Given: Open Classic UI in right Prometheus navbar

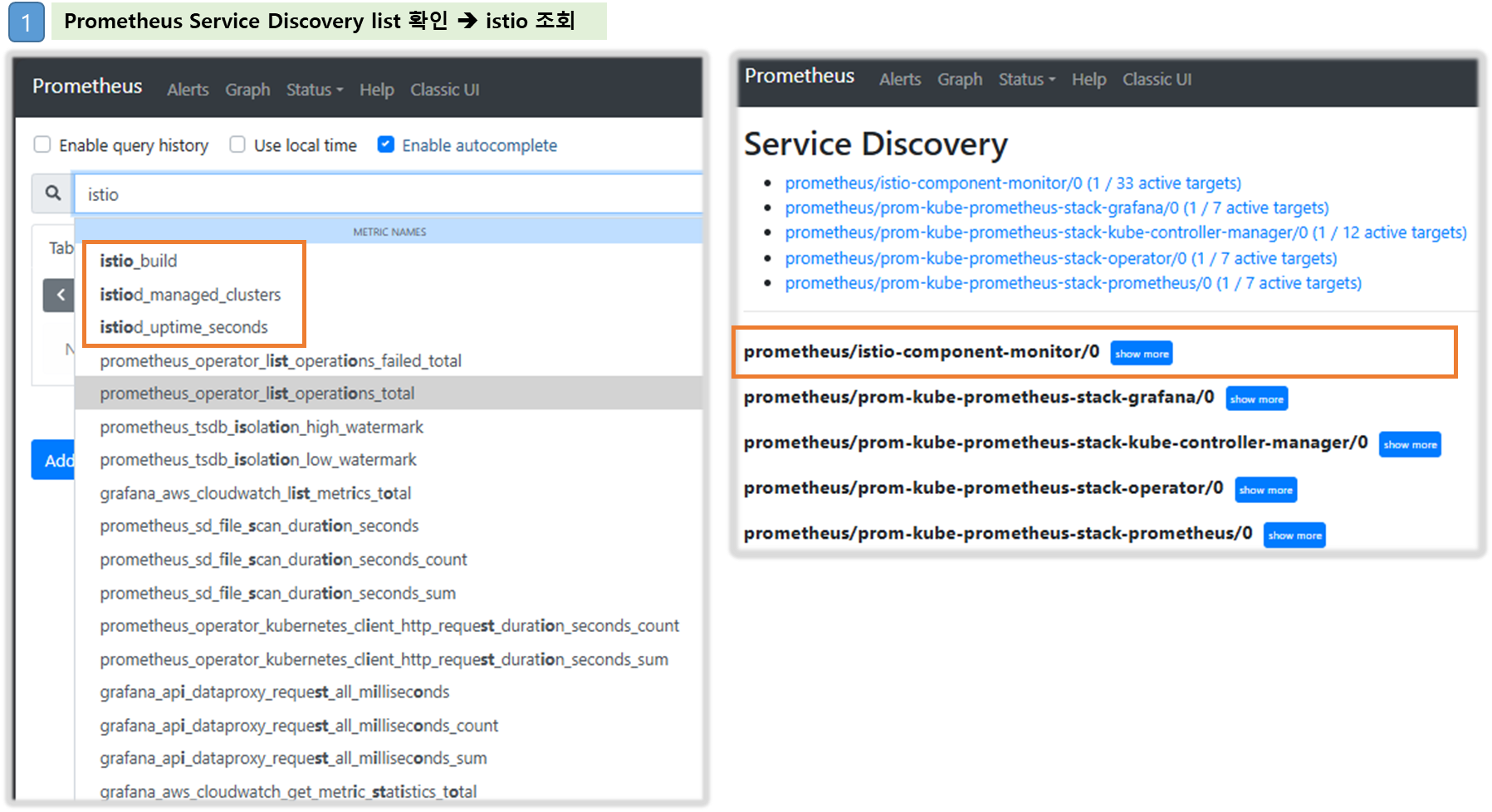Looking at the screenshot, I should 1157,80.
